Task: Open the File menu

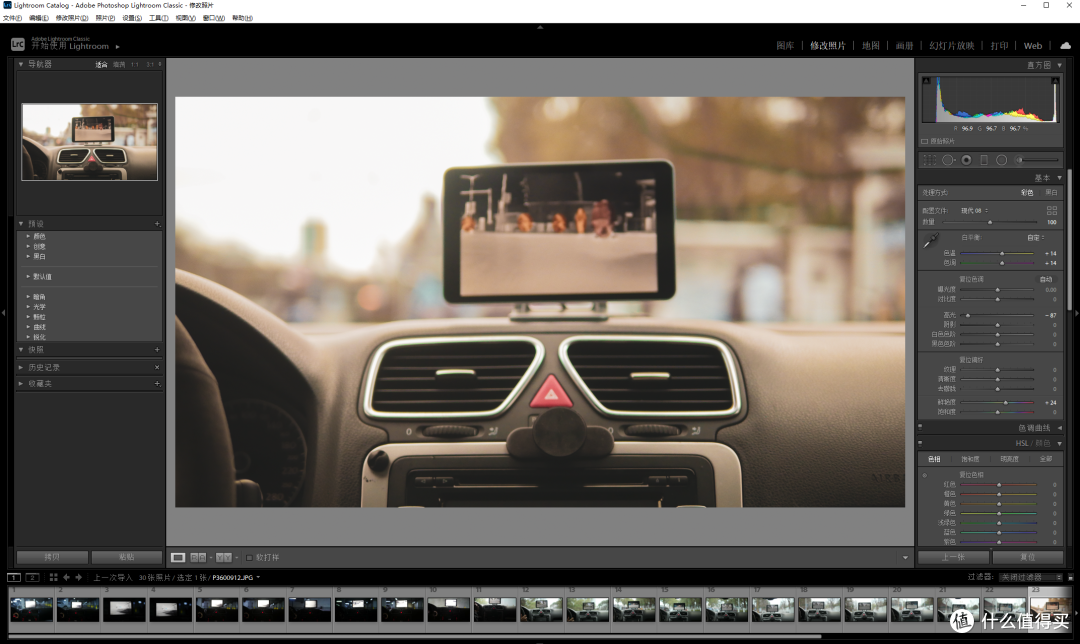Action: (12, 18)
